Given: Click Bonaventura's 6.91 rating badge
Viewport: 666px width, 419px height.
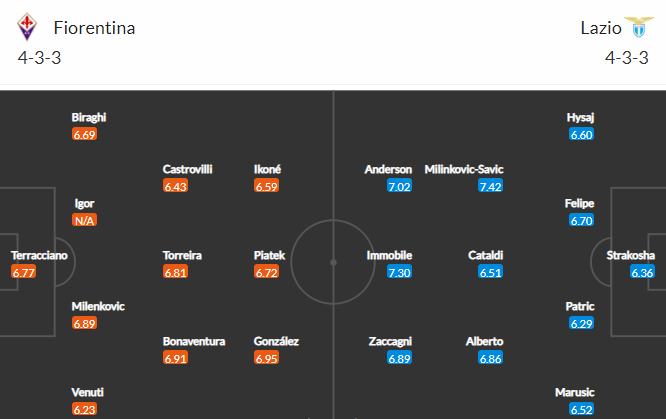Looking at the screenshot, I should click(175, 358).
